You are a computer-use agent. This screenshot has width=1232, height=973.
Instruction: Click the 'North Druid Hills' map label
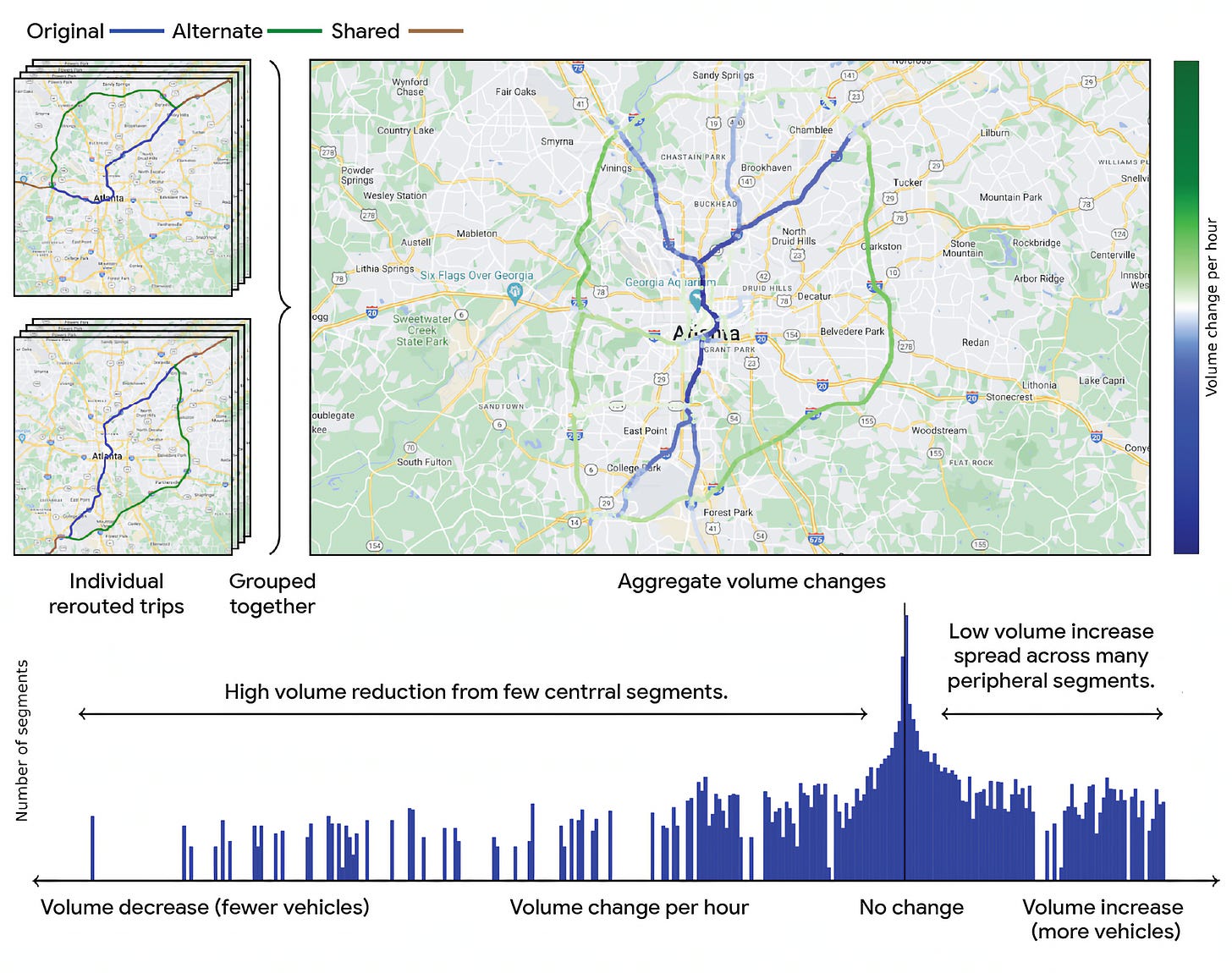794,236
